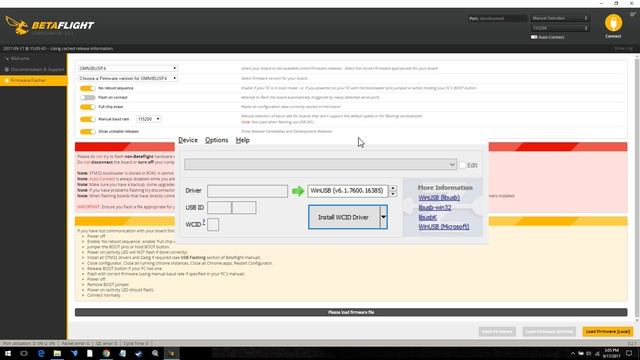Open File Explorer from the taskbar
The image size is (640, 360).
57,353
